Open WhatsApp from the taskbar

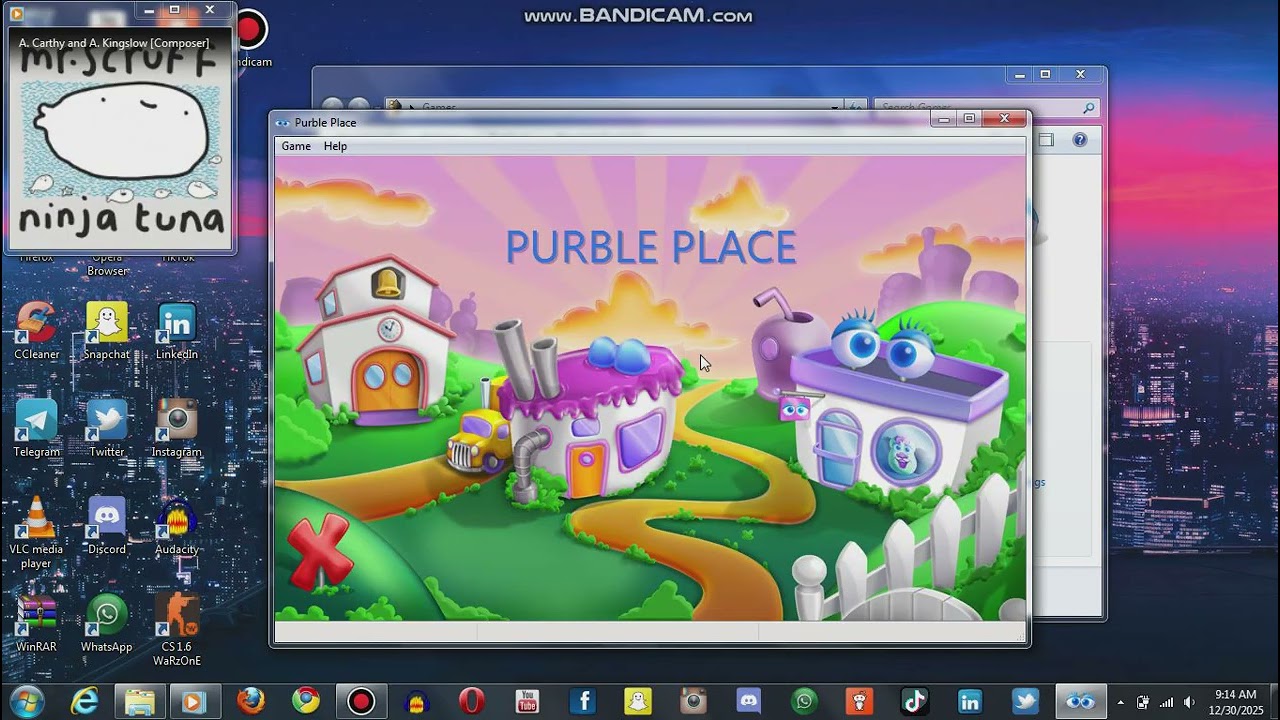[804, 702]
